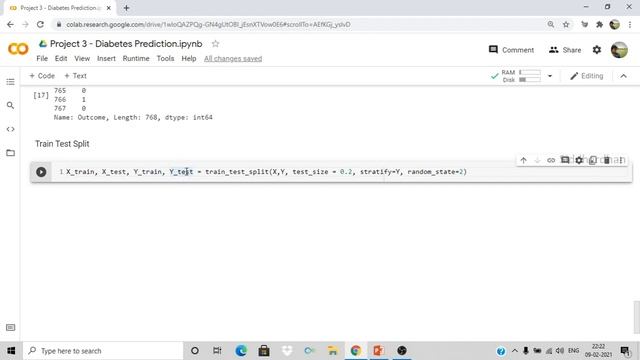This screenshot has width=640, height=360.
Task: Click the notebook title Project 3 Diabetes Prediction
Action: (126, 44)
